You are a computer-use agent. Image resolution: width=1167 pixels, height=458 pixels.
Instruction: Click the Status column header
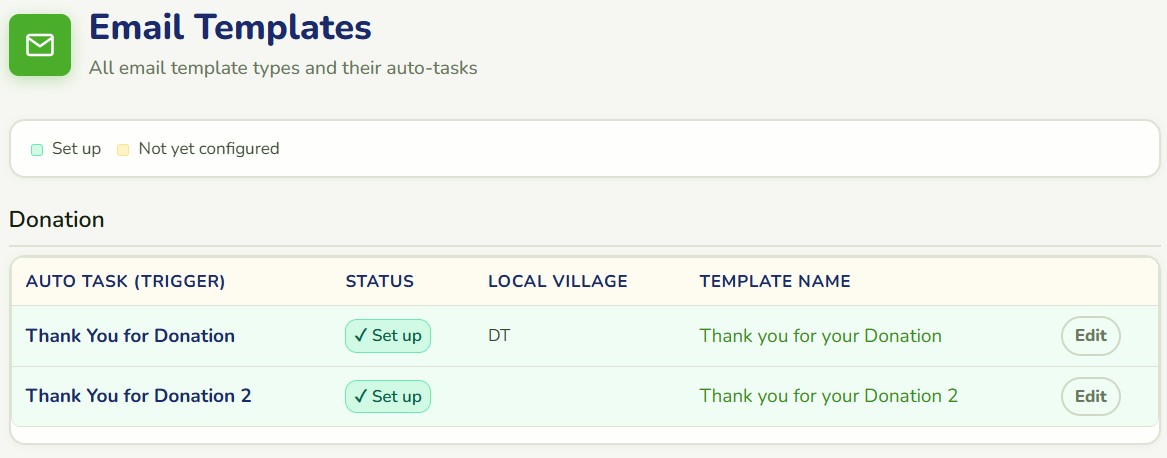[x=380, y=282]
